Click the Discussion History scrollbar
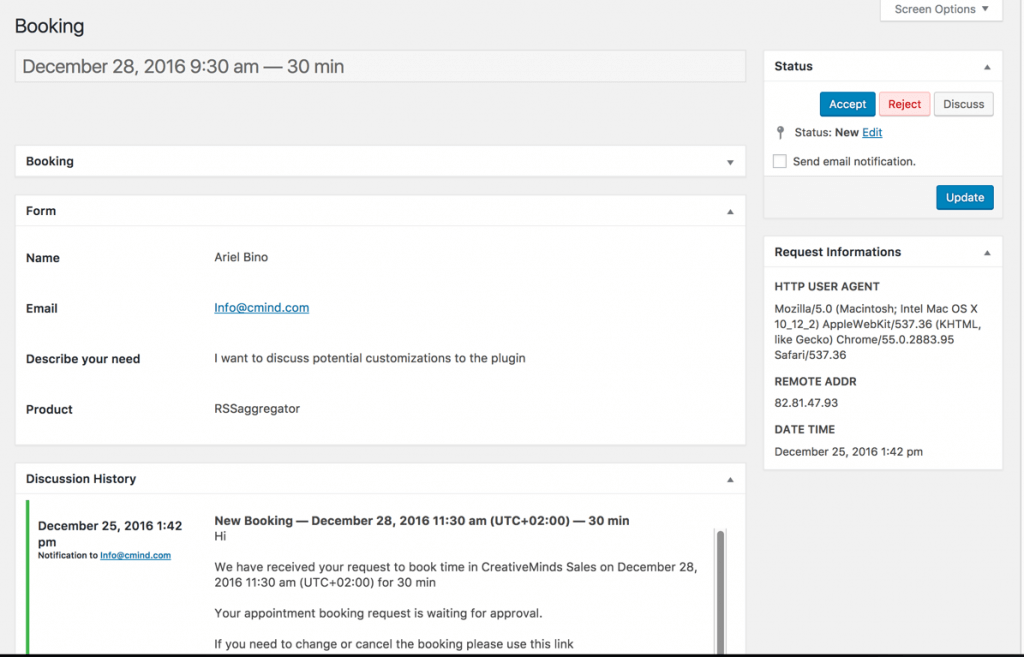The width and height of the screenshot is (1024, 657). [720, 590]
